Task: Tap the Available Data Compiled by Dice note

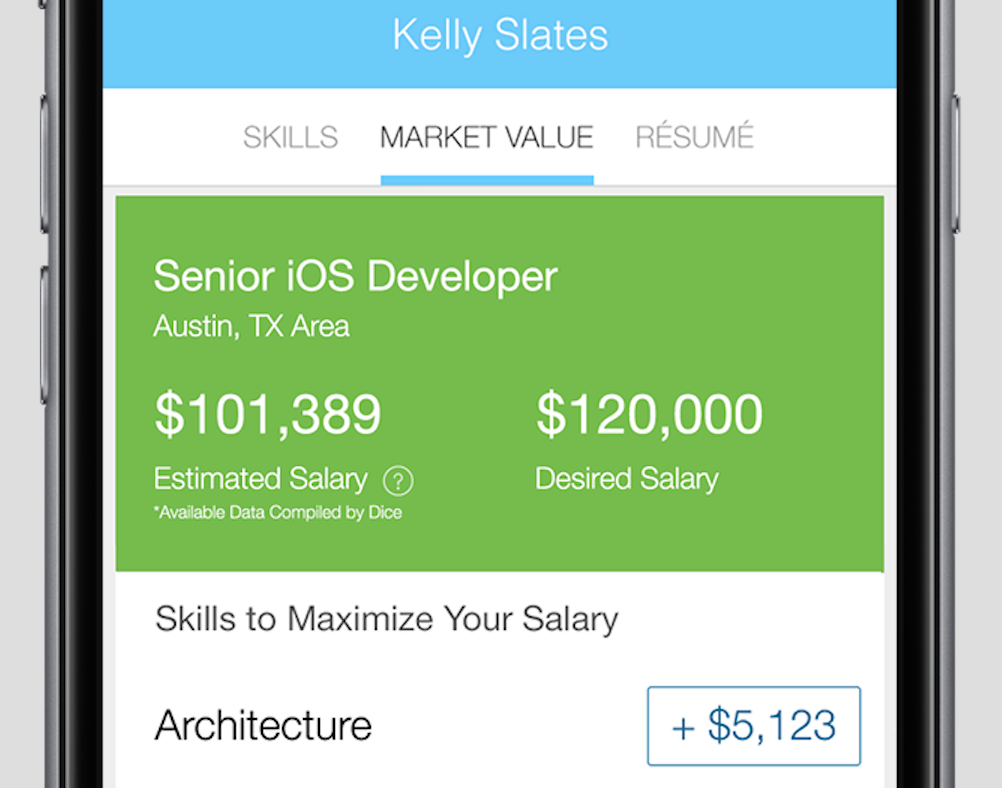Action: (277, 512)
